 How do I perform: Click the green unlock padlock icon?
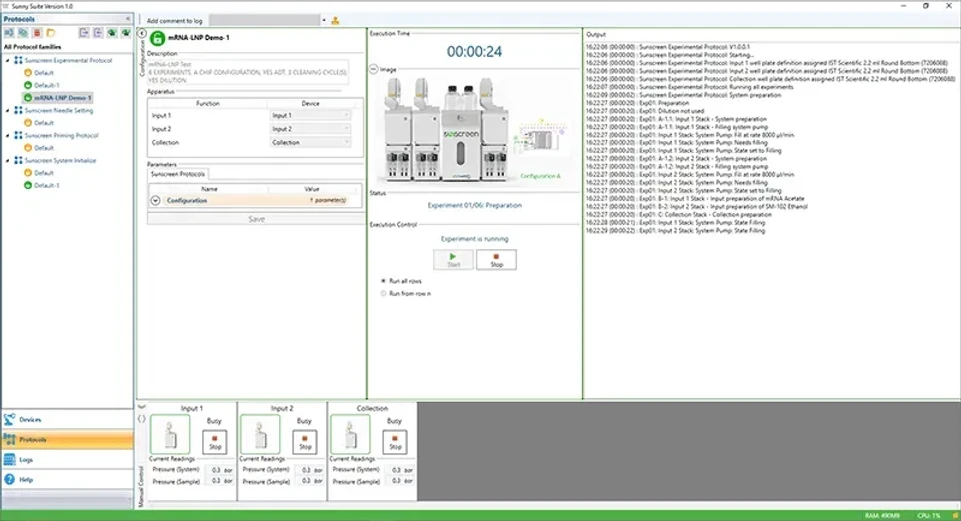tap(158, 37)
